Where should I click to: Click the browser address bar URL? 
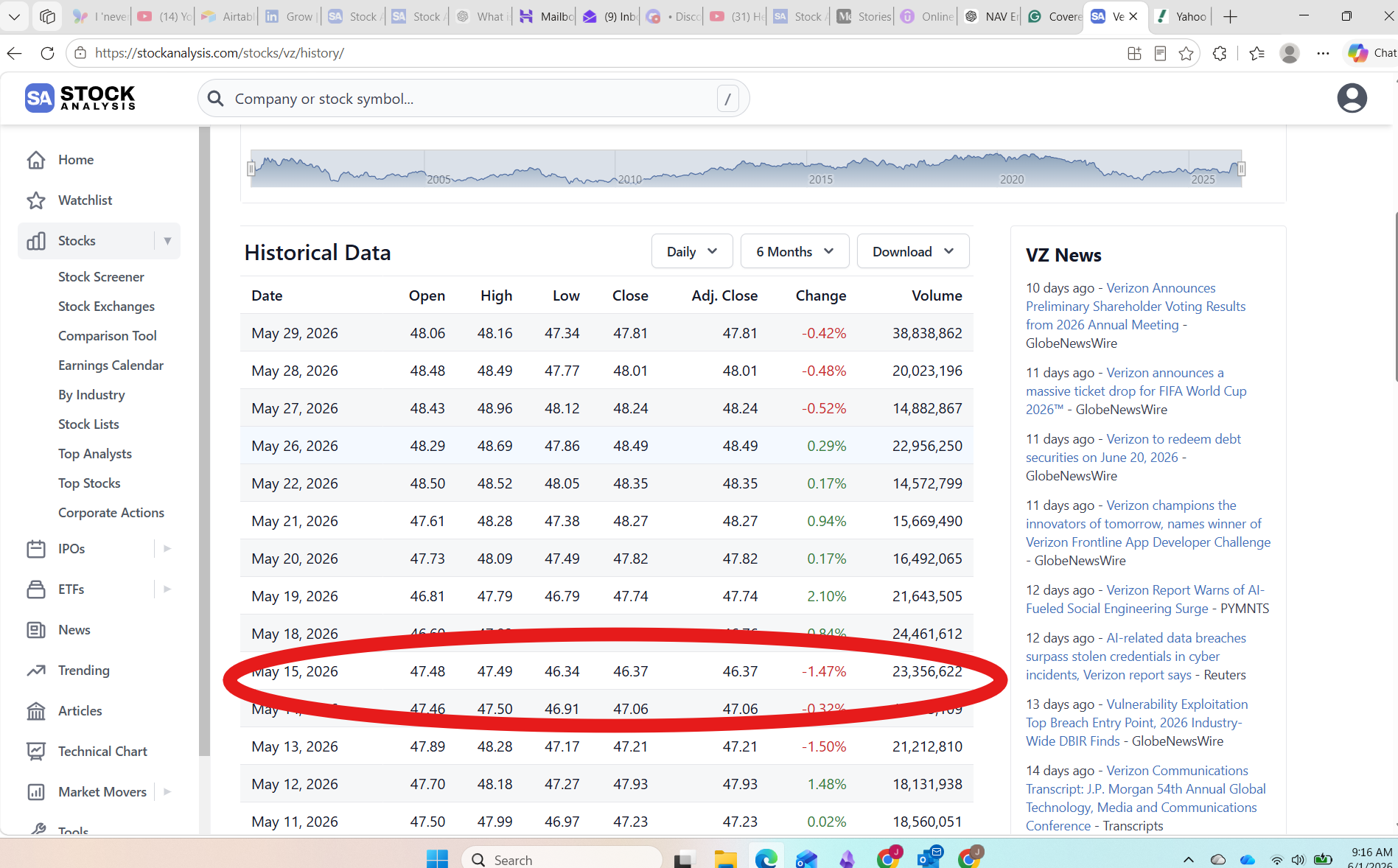tap(220, 53)
